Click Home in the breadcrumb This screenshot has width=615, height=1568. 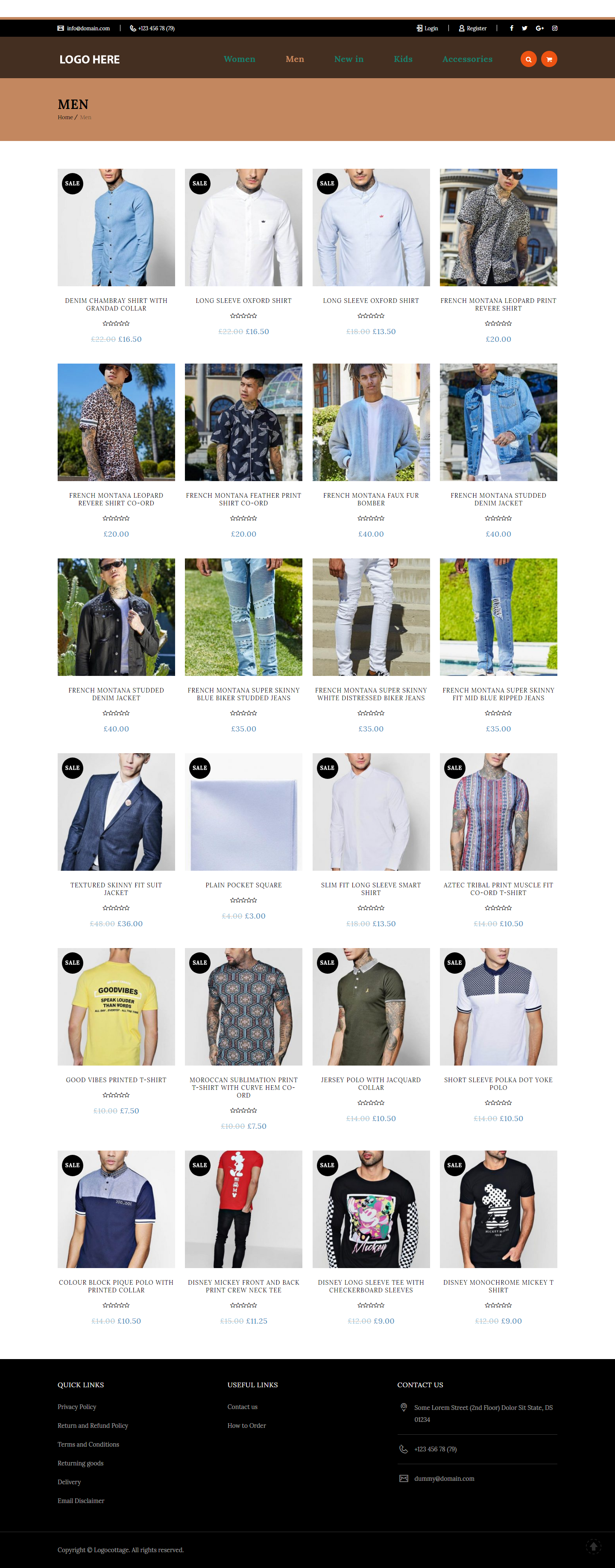(65, 117)
